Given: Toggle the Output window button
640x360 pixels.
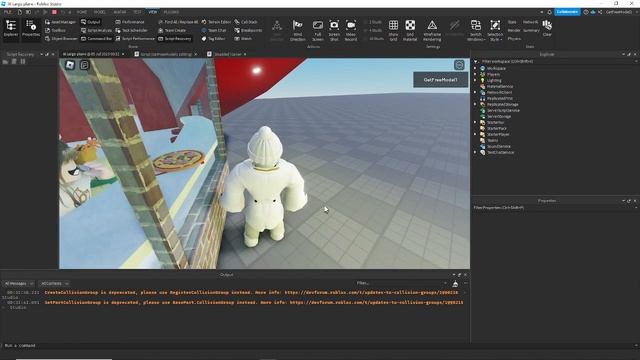Looking at the screenshot, I should click(x=91, y=22).
